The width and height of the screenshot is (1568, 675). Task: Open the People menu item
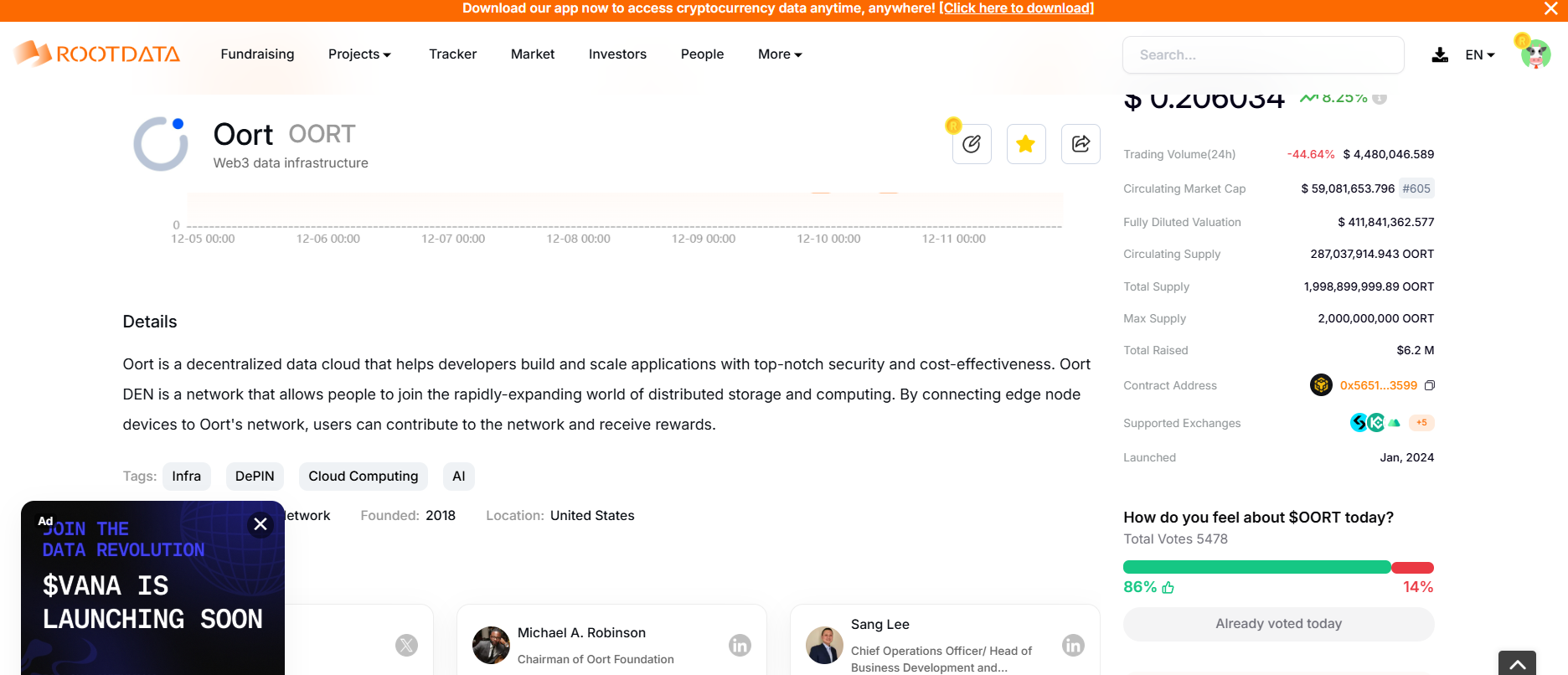(x=702, y=54)
